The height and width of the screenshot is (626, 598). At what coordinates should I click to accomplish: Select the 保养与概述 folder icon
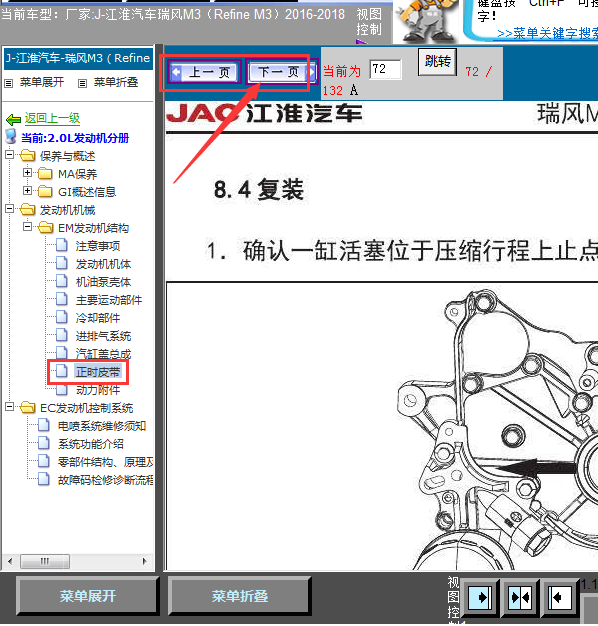[x=27, y=155]
